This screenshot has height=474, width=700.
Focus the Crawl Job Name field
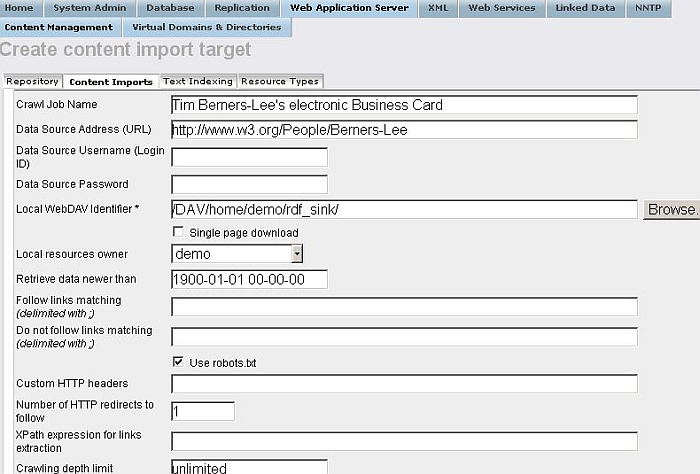pyautogui.click(x=404, y=105)
